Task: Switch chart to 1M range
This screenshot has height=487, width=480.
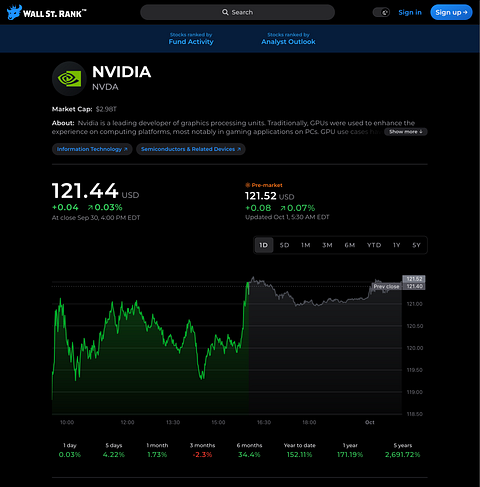Action: (306, 245)
